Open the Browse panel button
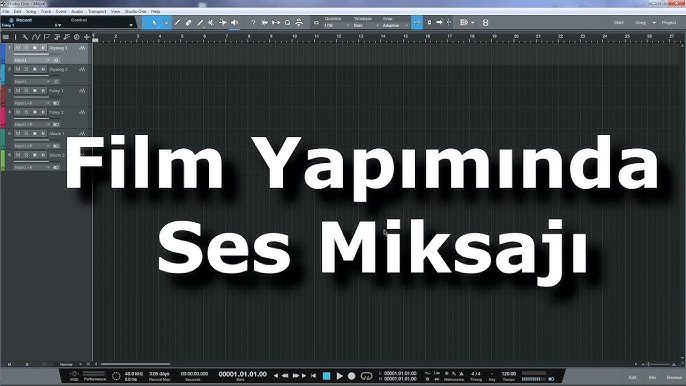Image resolution: width=686 pixels, height=386 pixels. (674, 377)
